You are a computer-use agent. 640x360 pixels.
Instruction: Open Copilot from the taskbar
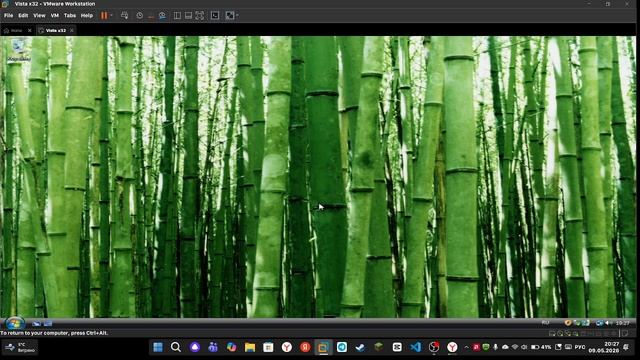click(231, 347)
